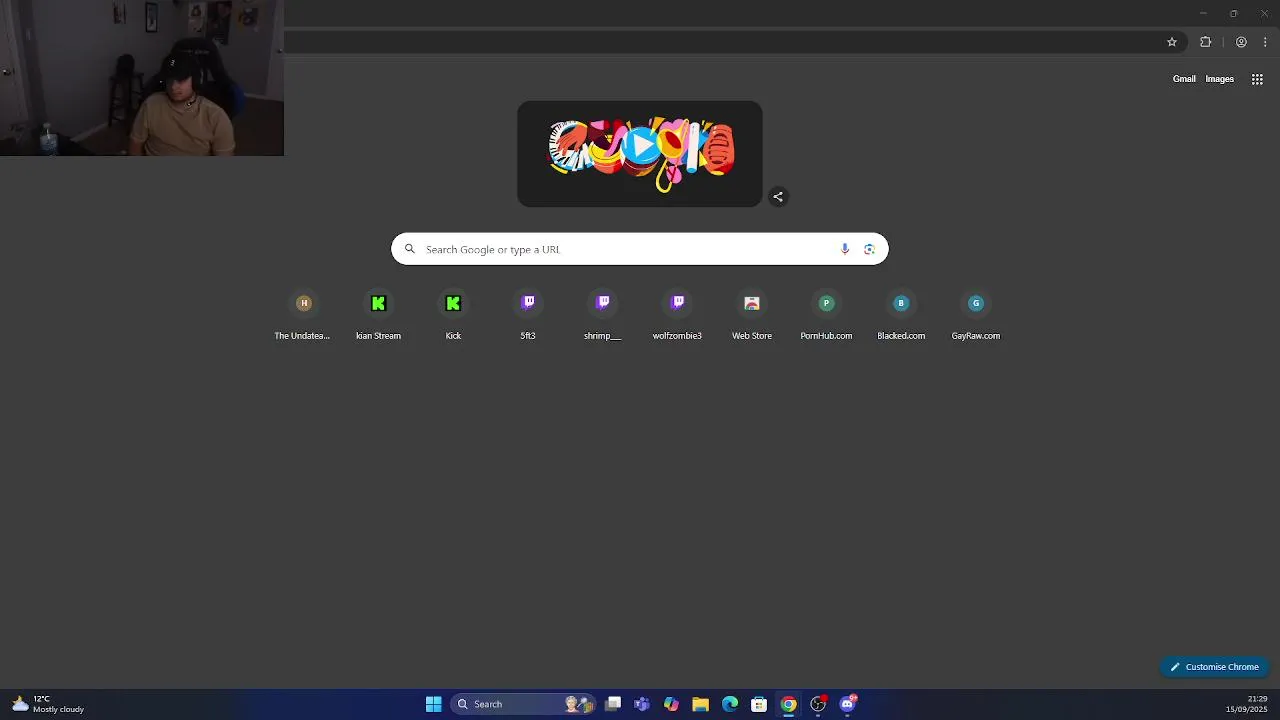Image resolution: width=1280 pixels, height=720 pixels.
Task: Launch Microsoft Teams from the taskbar
Action: coord(642,704)
